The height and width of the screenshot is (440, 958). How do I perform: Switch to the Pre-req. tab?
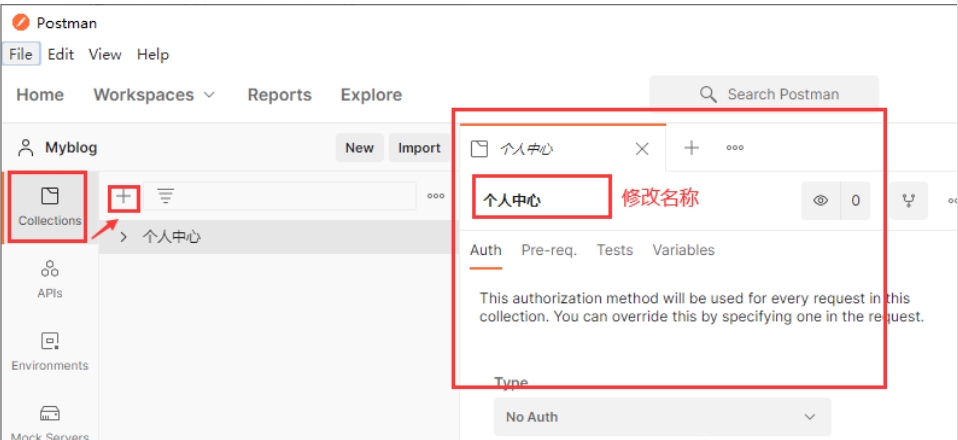tap(549, 250)
